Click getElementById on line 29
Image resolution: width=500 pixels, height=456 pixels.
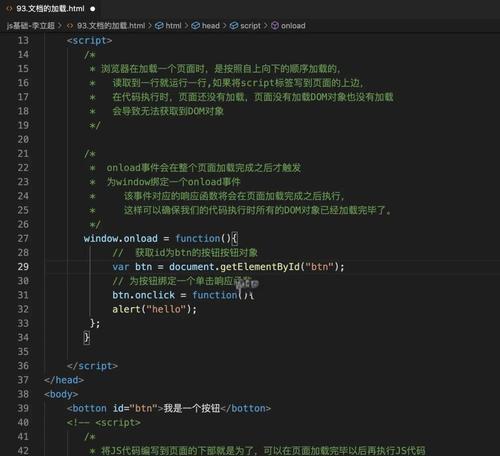point(260,267)
